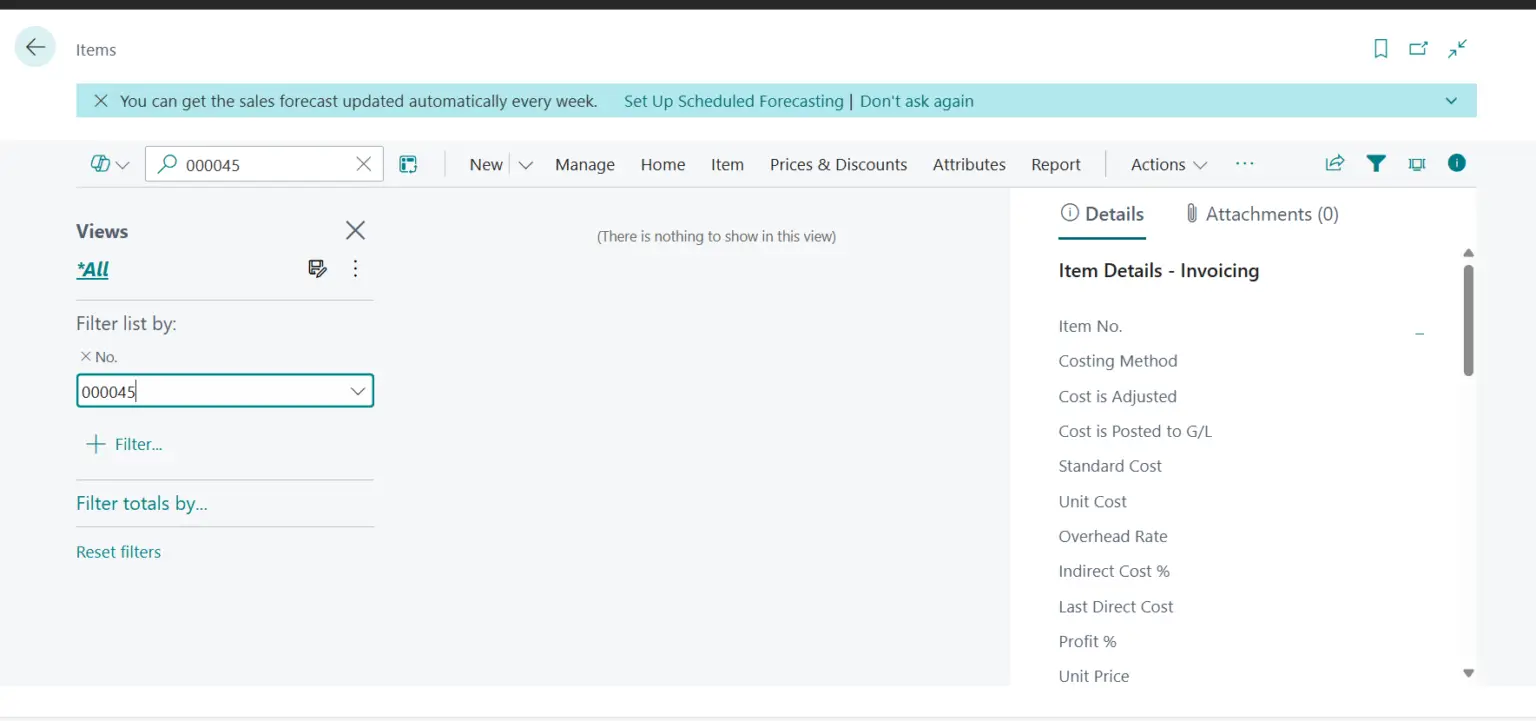Edit the *All view with the pencil icon

click(317, 268)
